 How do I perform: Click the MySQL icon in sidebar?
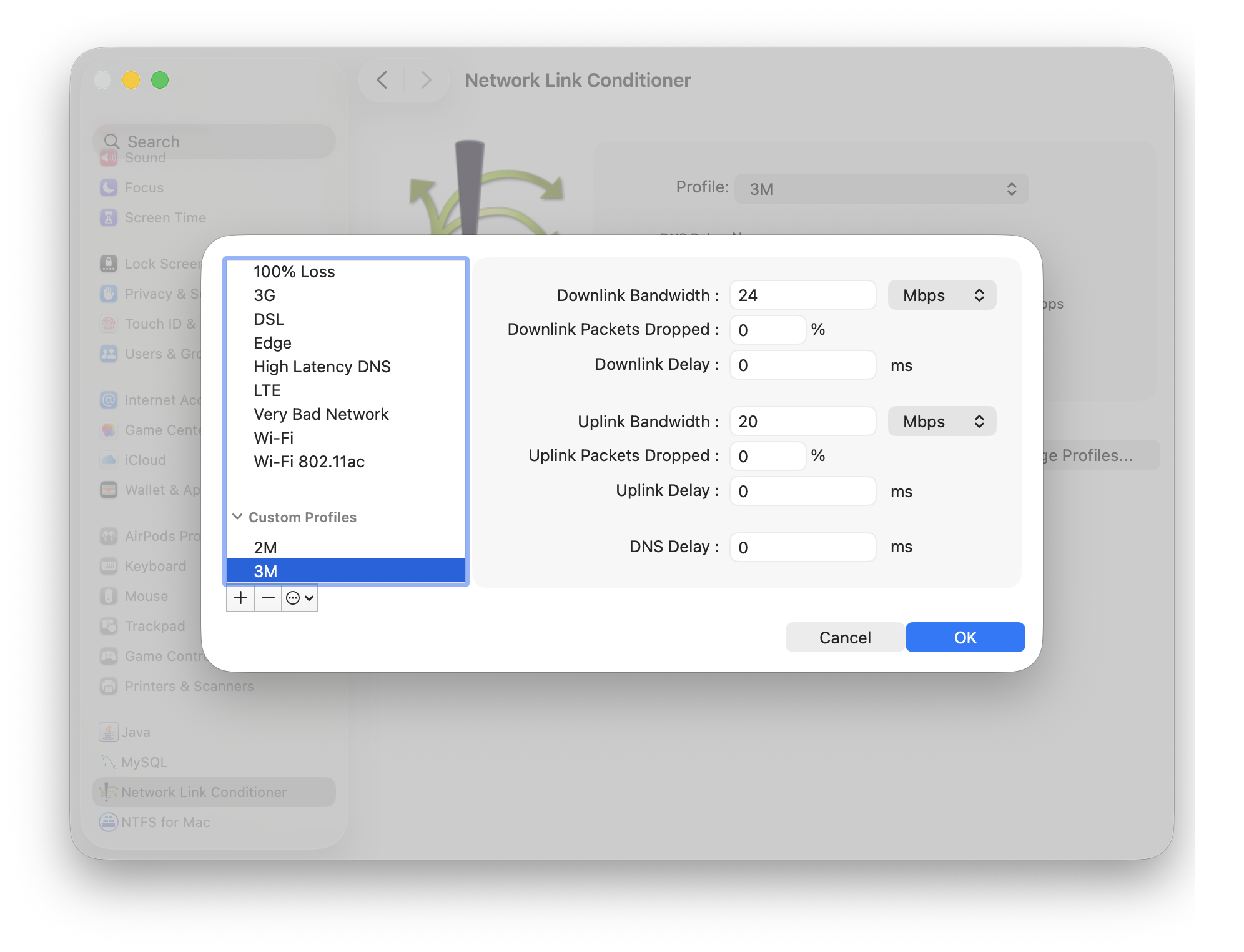click(x=109, y=762)
